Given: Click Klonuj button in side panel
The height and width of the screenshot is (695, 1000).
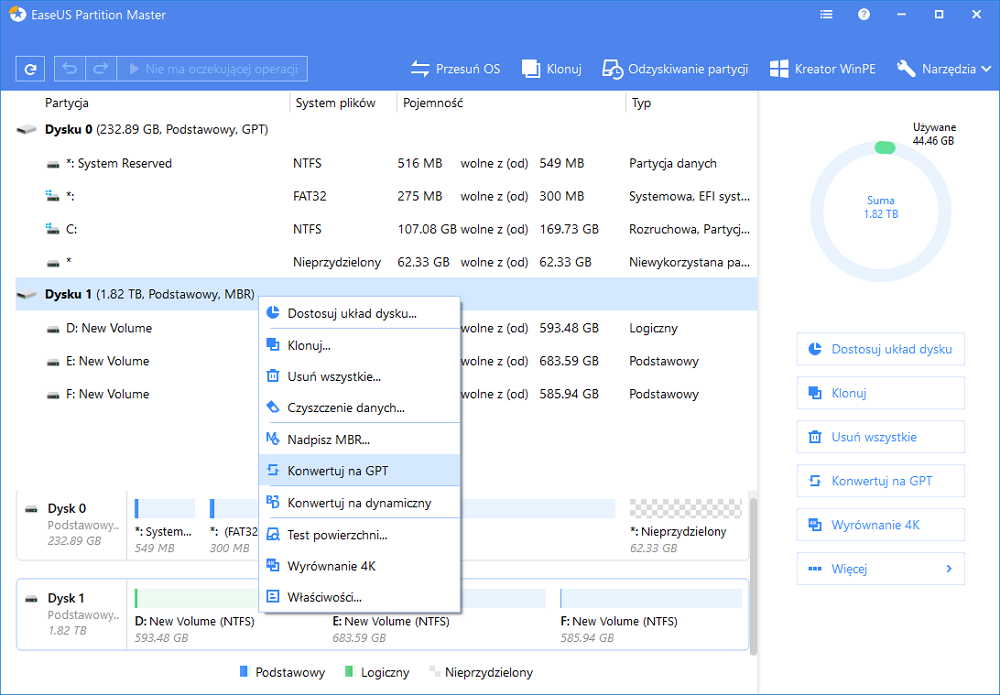Looking at the screenshot, I should [x=881, y=393].
